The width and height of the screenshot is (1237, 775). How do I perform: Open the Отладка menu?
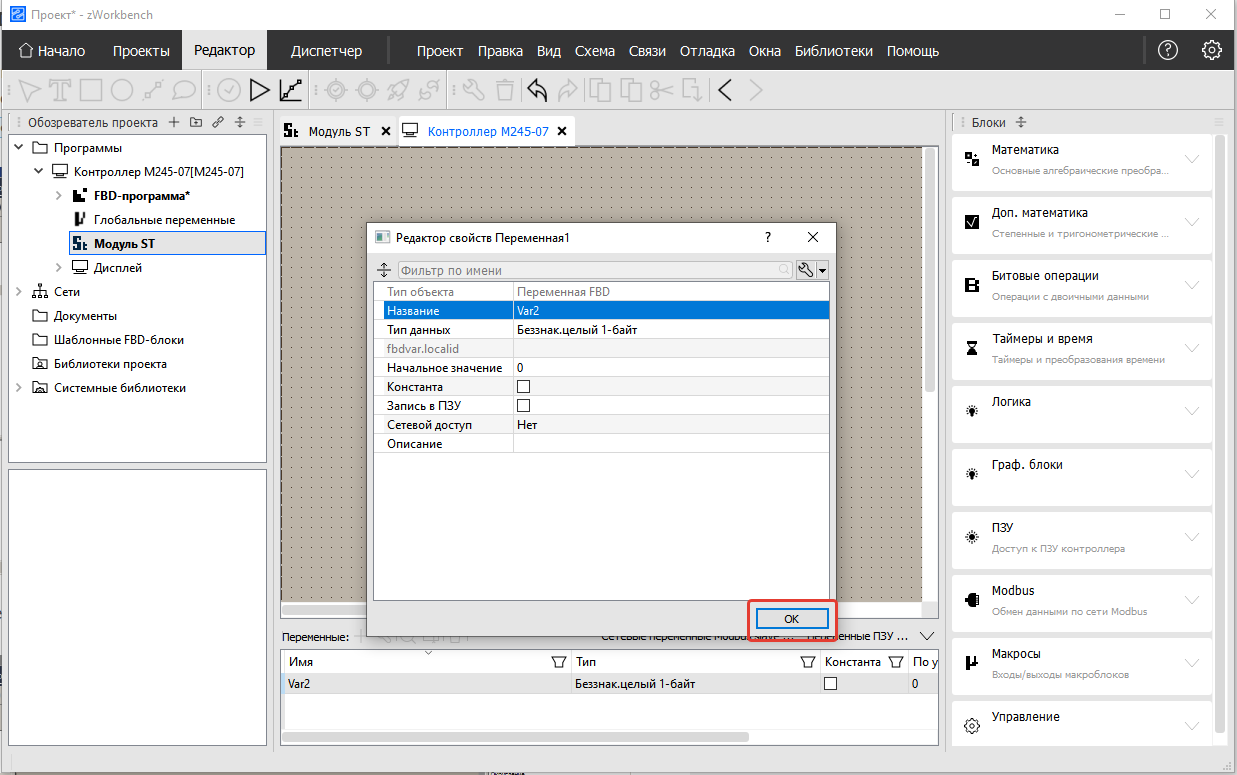[707, 51]
